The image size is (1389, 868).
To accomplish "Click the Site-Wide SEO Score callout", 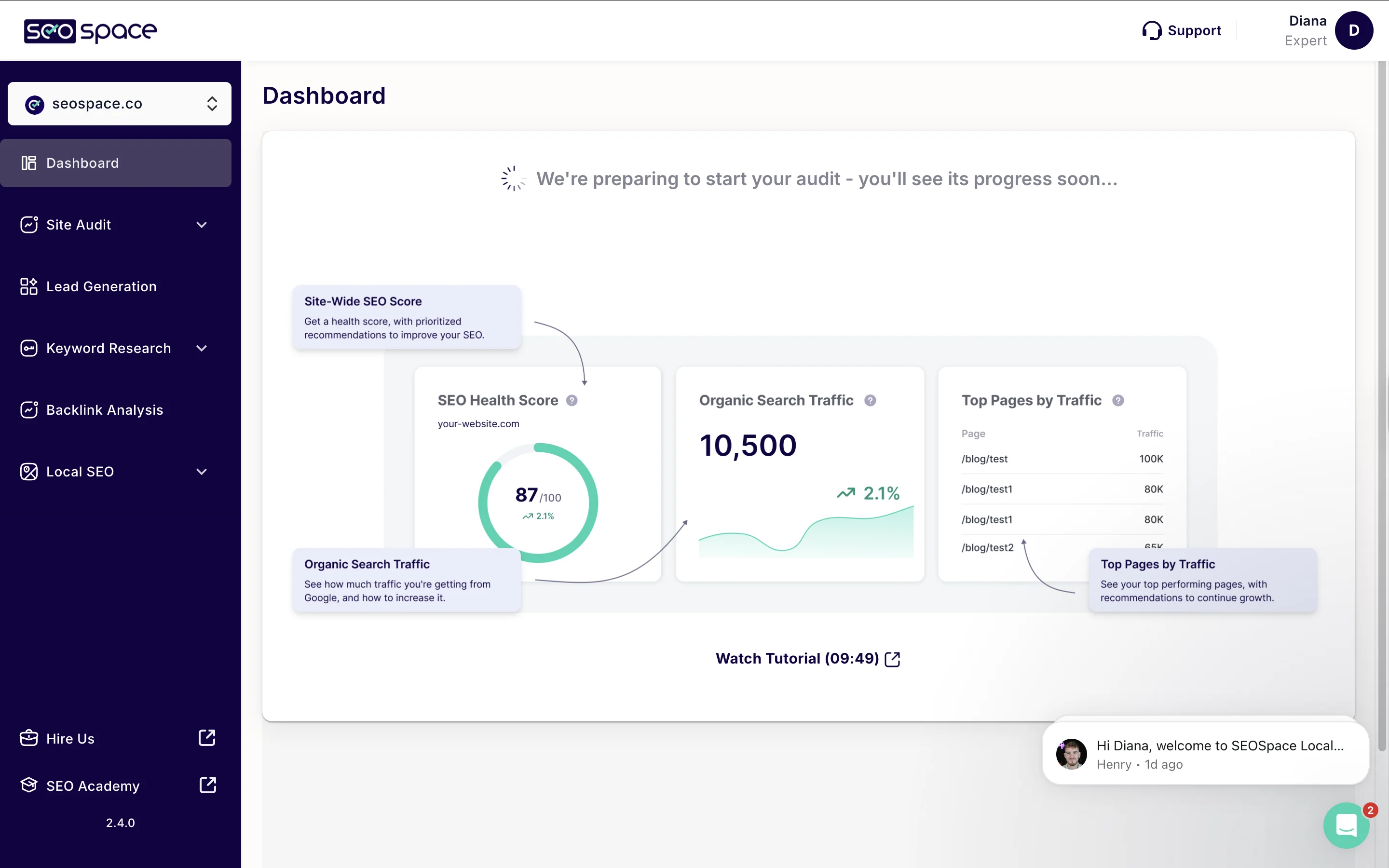I will click(407, 317).
